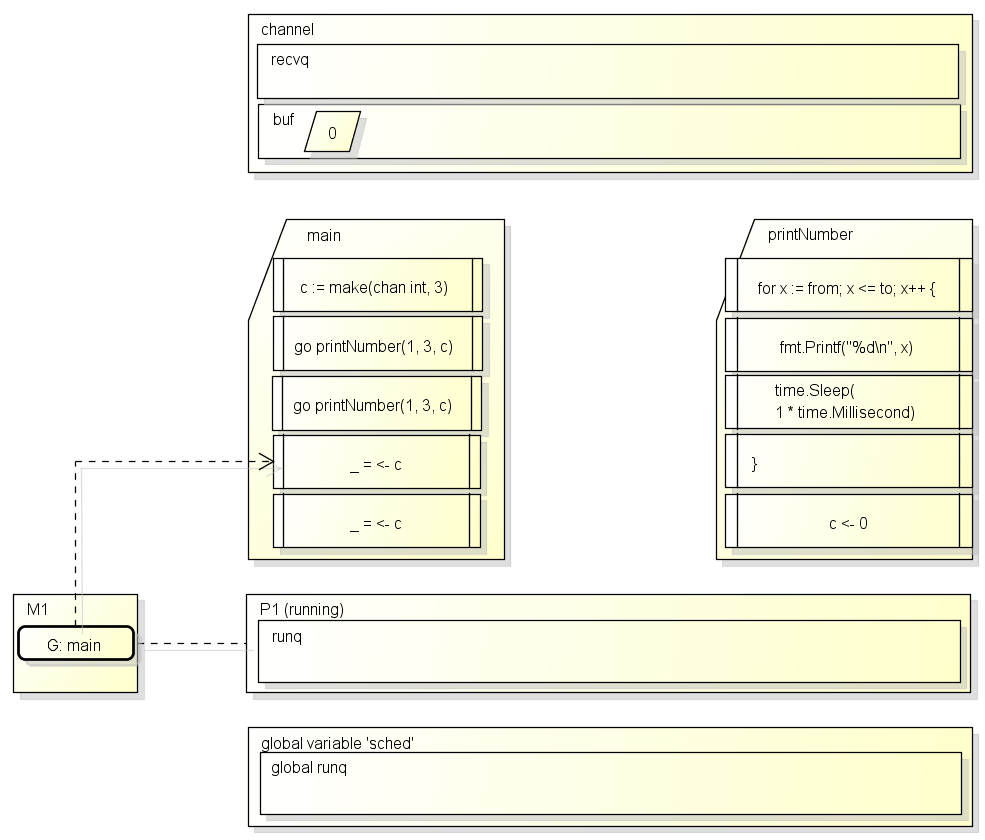Select the closing brace block

[848, 461]
